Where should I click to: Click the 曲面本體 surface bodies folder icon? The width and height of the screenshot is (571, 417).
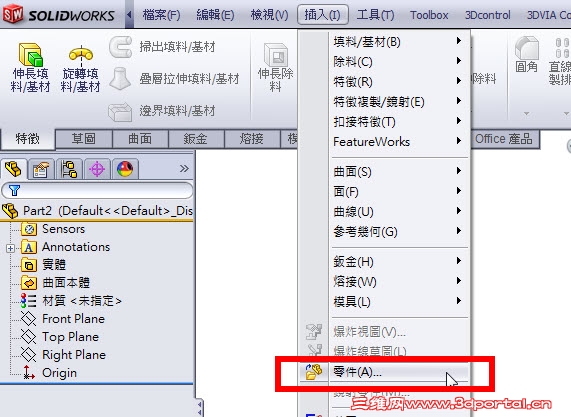[x=29, y=283]
